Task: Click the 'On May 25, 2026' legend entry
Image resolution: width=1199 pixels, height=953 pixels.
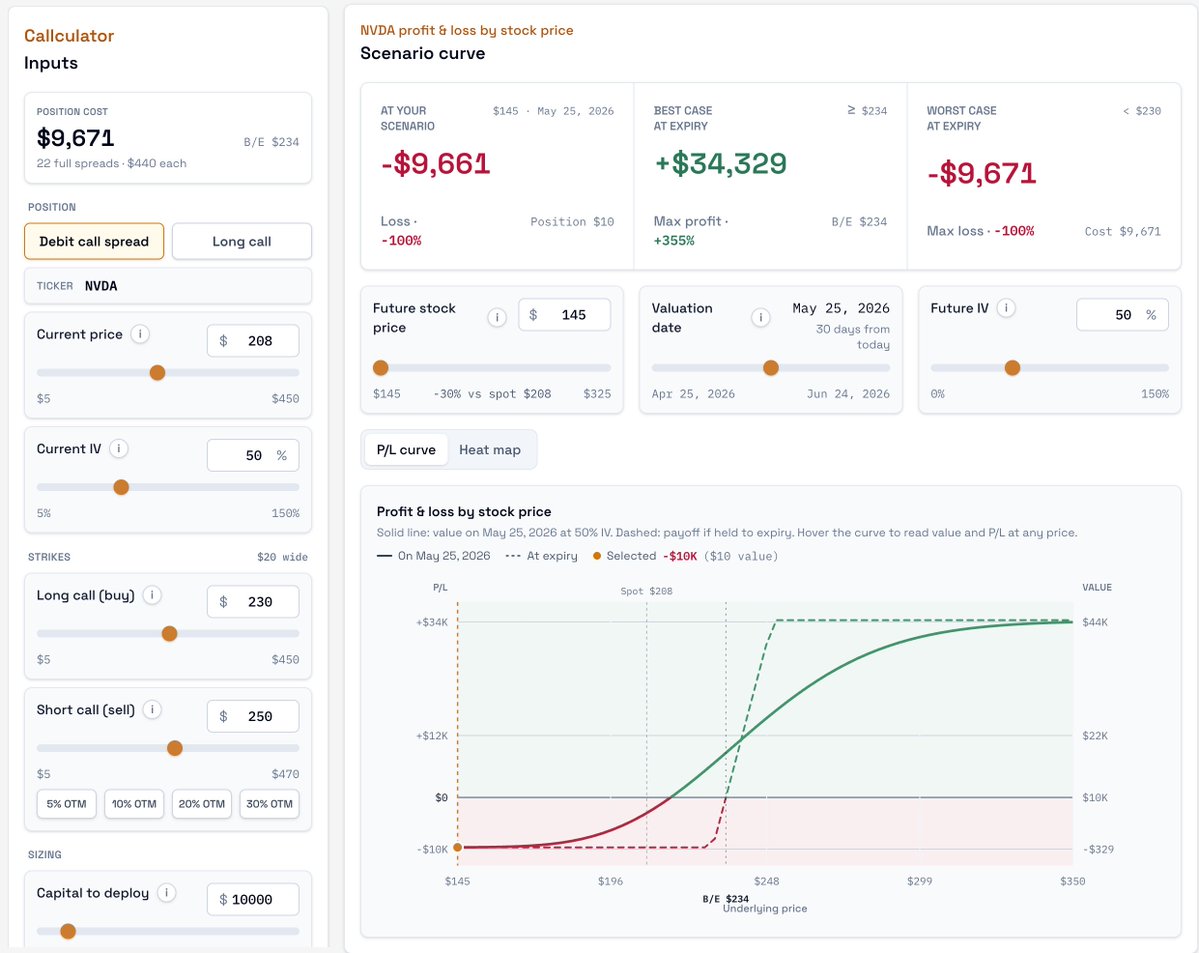Action: point(434,556)
